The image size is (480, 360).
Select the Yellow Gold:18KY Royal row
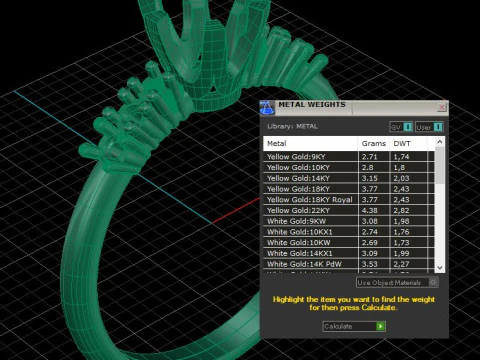coord(349,199)
